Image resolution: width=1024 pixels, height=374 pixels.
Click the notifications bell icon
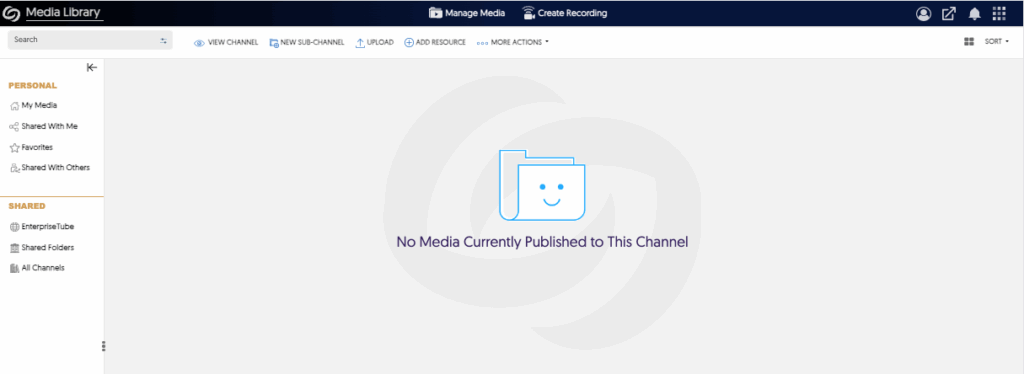(974, 14)
